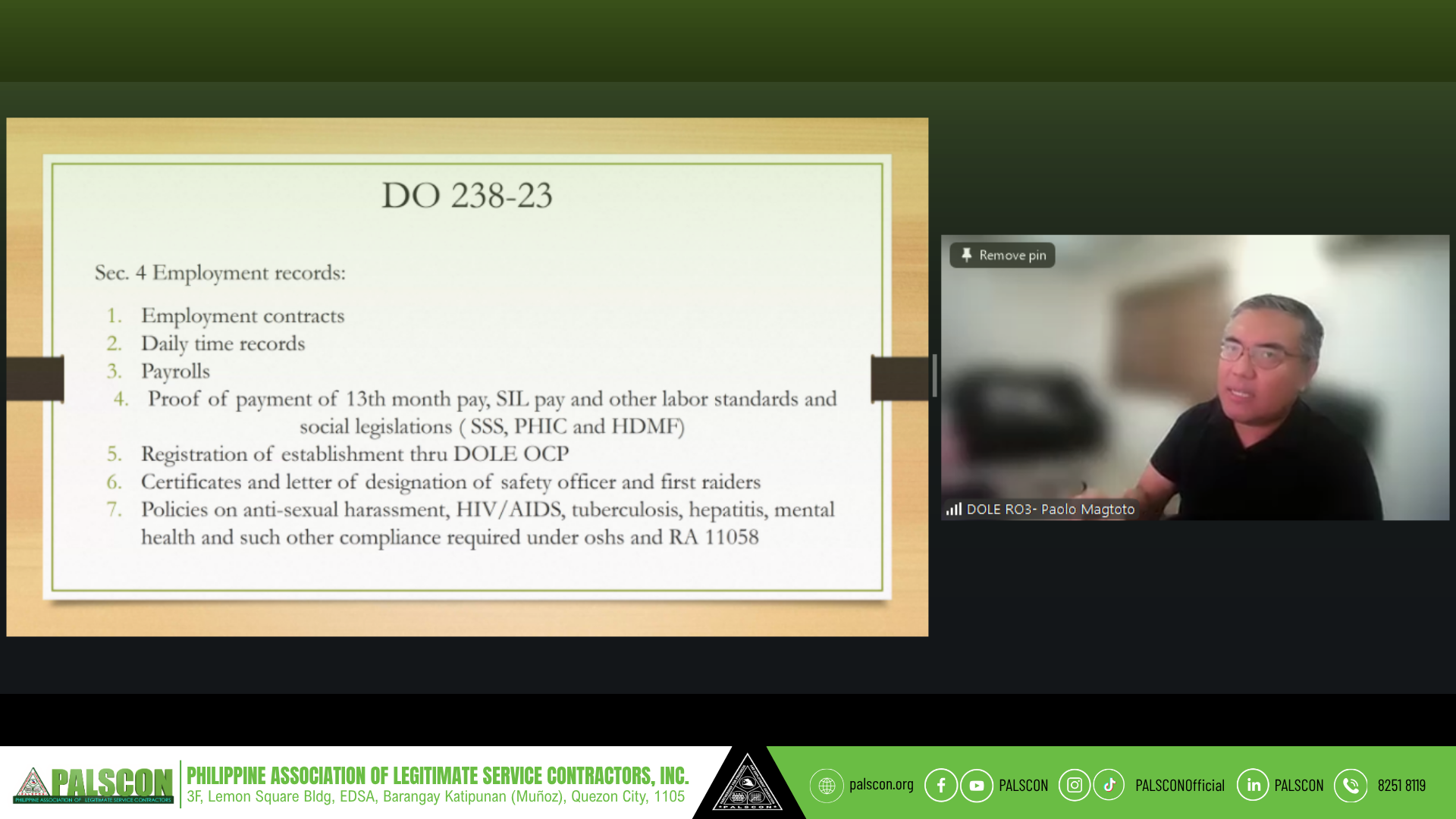Click the DOLE RO3- Paolo Magtoto name label
Viewport: 1456px width, 819px height.
(x=1050, y=510)
